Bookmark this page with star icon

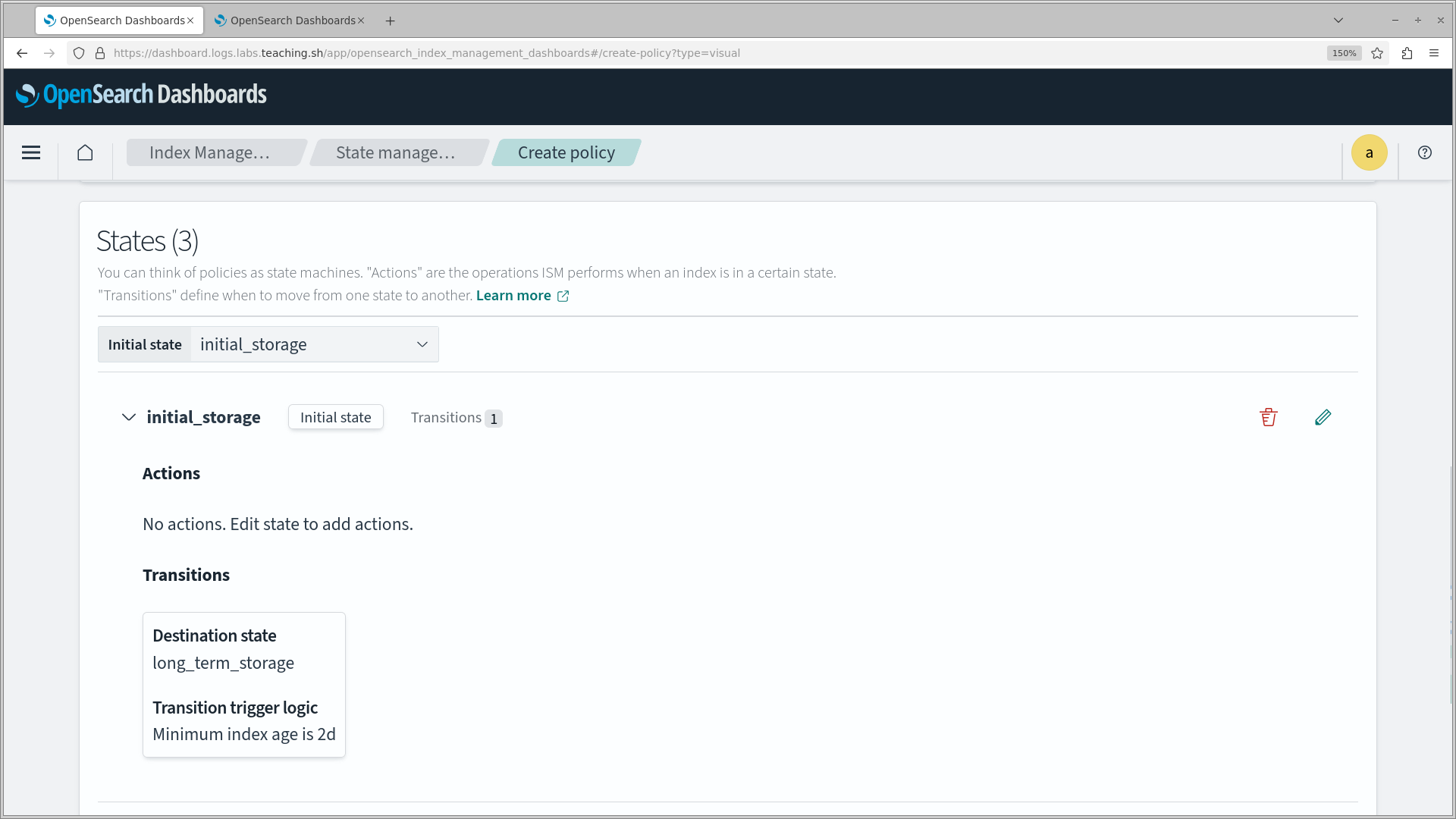tap(1377, 53)
